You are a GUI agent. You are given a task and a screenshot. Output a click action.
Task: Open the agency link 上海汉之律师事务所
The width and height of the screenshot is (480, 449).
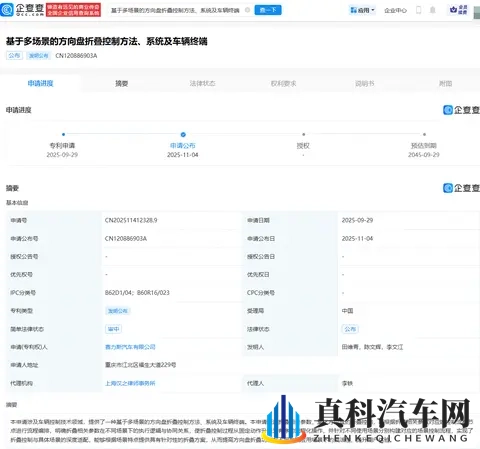point(130,383)
